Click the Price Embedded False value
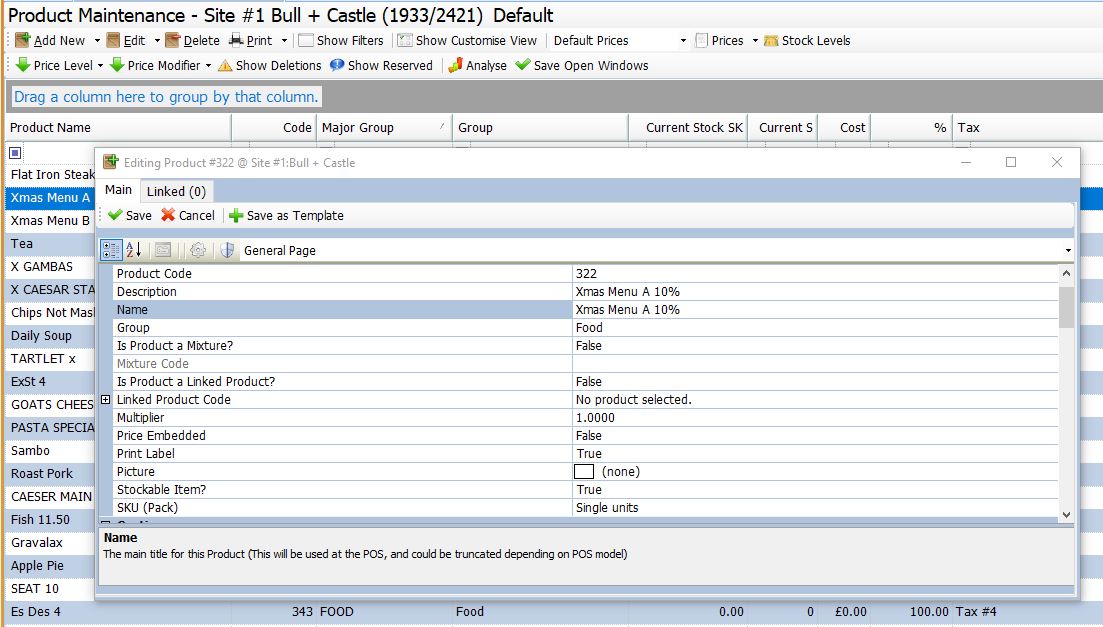 click(815, 436)
